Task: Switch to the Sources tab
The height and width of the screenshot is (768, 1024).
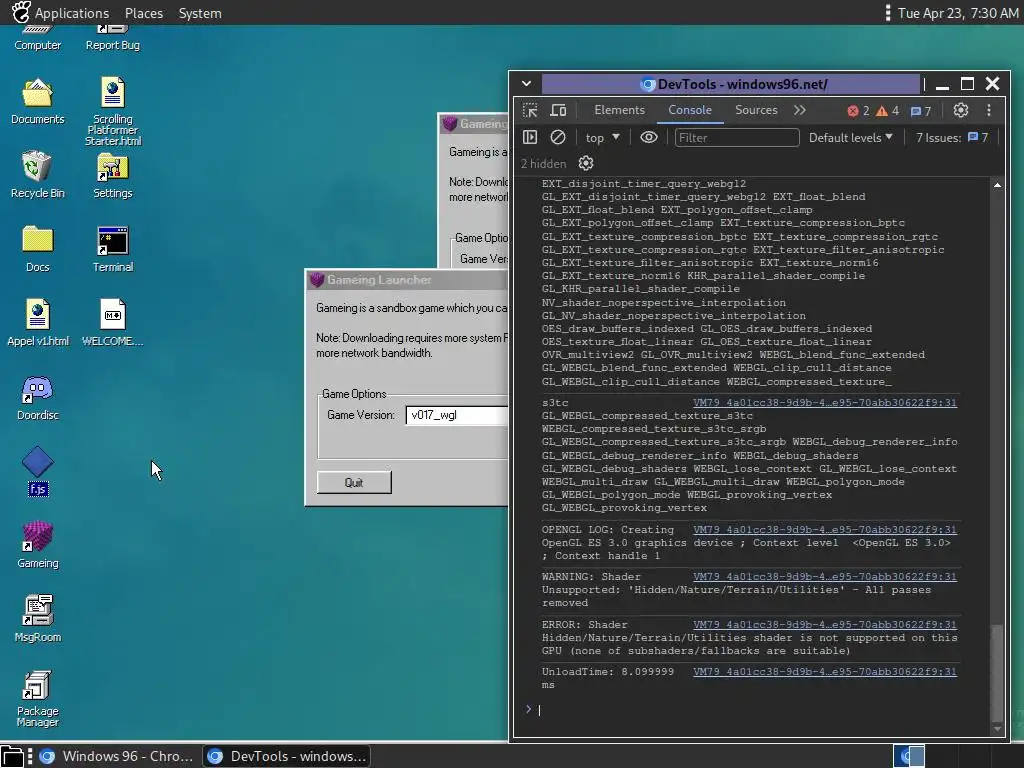Action: pos(756,110)
